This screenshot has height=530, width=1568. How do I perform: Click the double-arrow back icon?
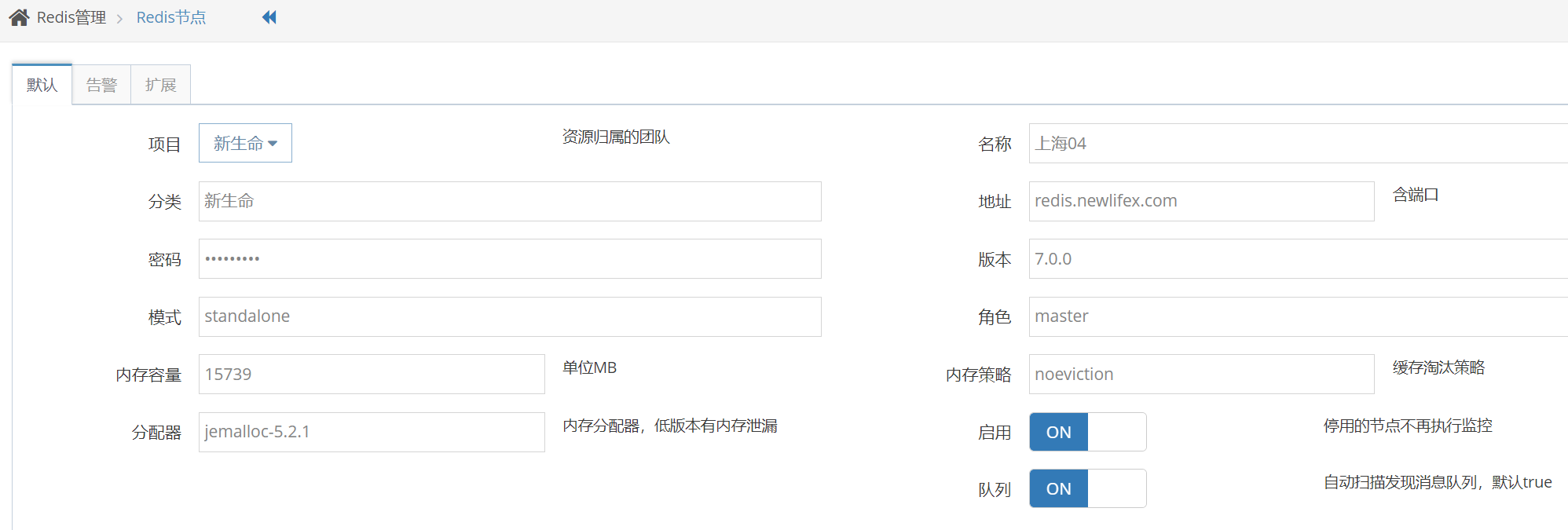(269, 17)
